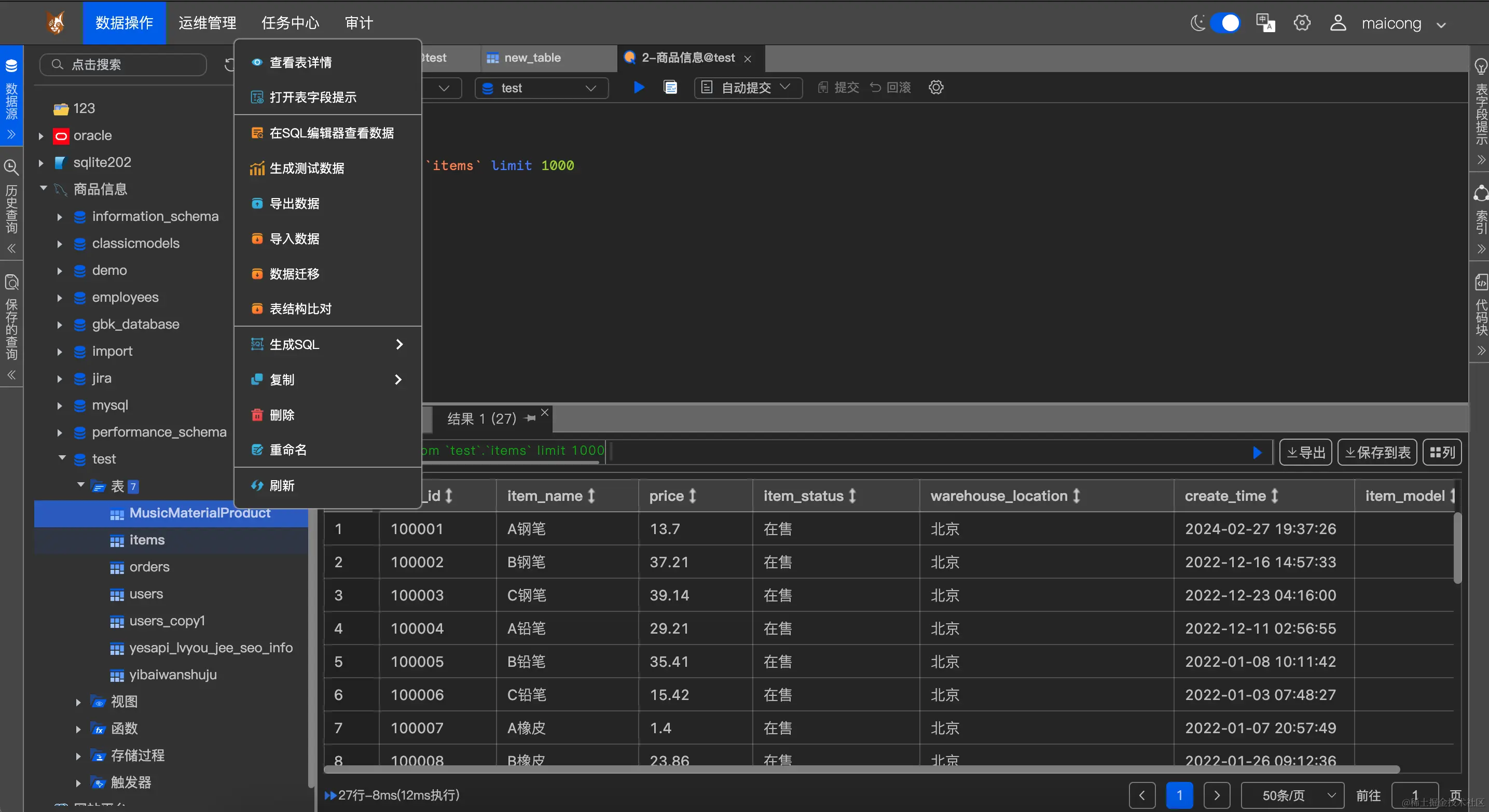
Task: Toggle the dark mode switch
Action: 1224,23
